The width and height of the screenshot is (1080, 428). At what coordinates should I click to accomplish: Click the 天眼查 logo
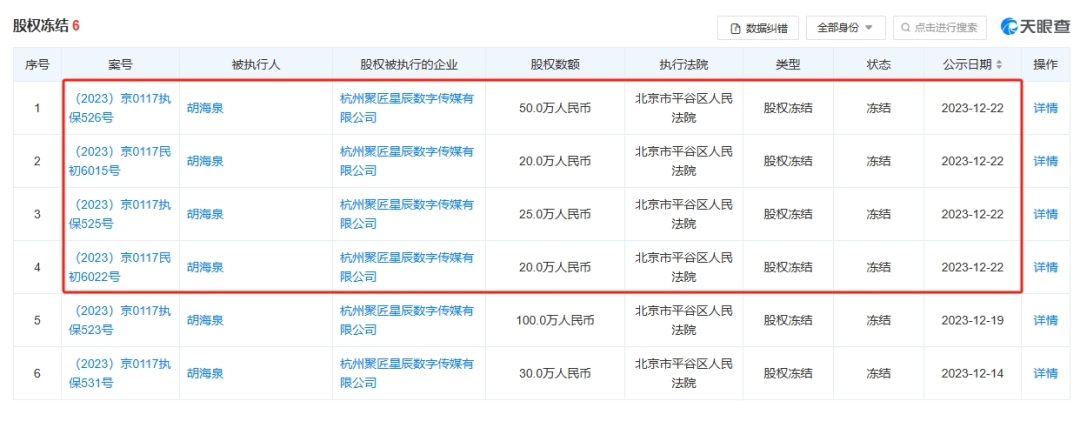pyautogui.click(x=1035, y=28)
